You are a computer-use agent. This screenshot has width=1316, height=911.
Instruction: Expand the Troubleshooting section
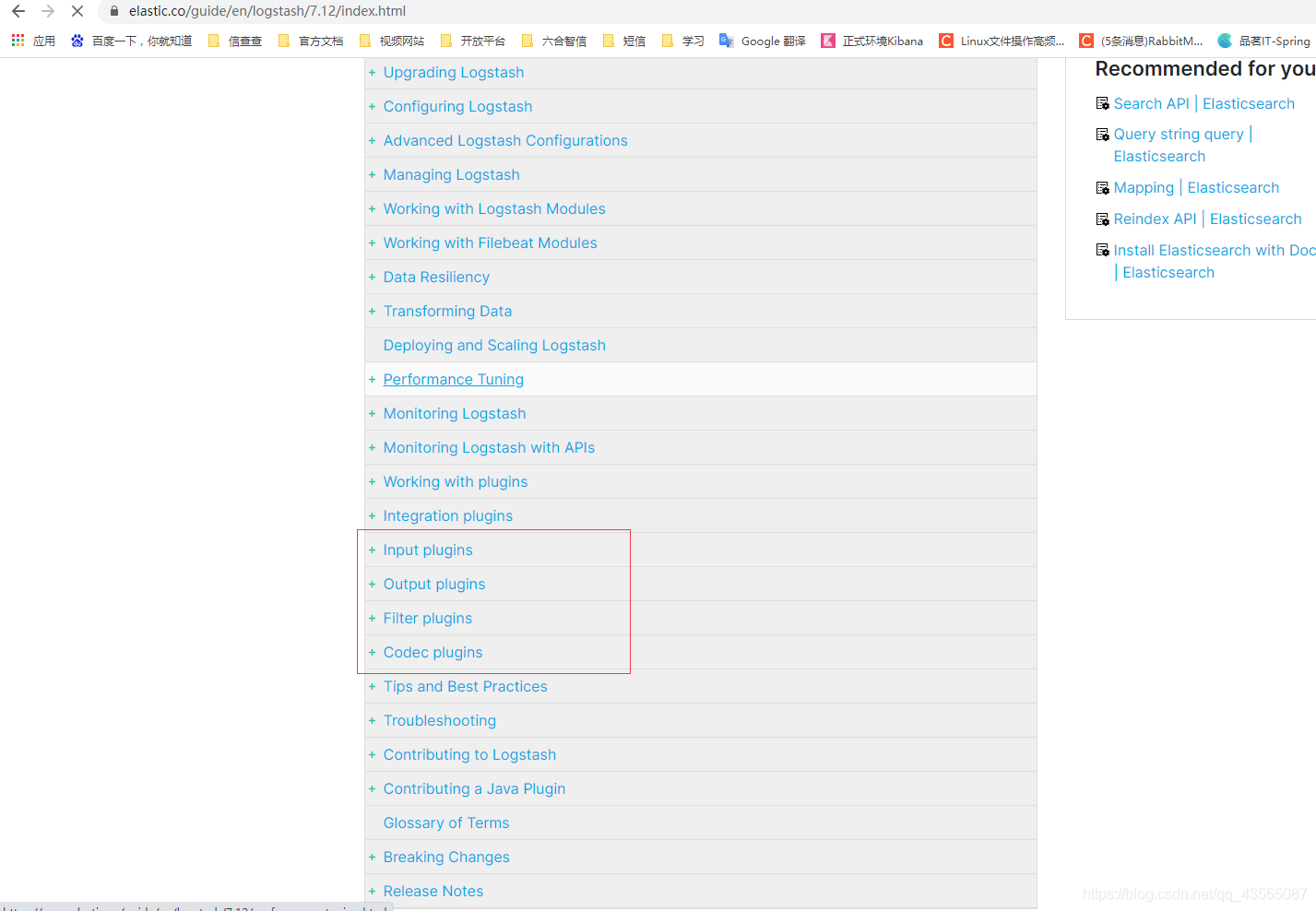(372, 720)
